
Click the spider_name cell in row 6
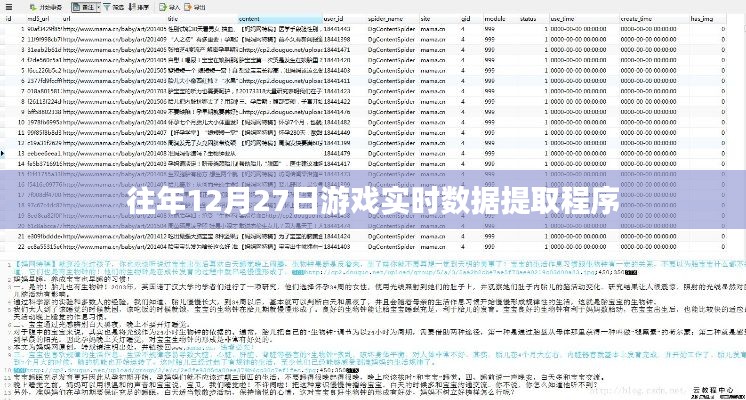click(x=391, y=81)
